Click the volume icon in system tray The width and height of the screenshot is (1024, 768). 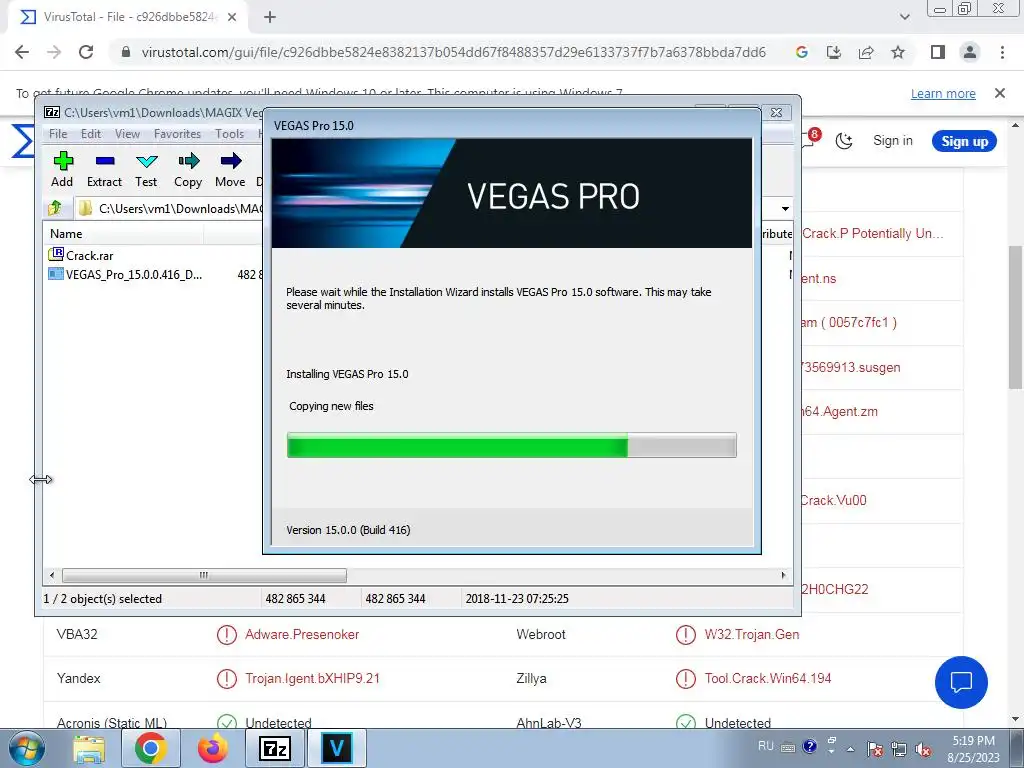coord(923,749)
